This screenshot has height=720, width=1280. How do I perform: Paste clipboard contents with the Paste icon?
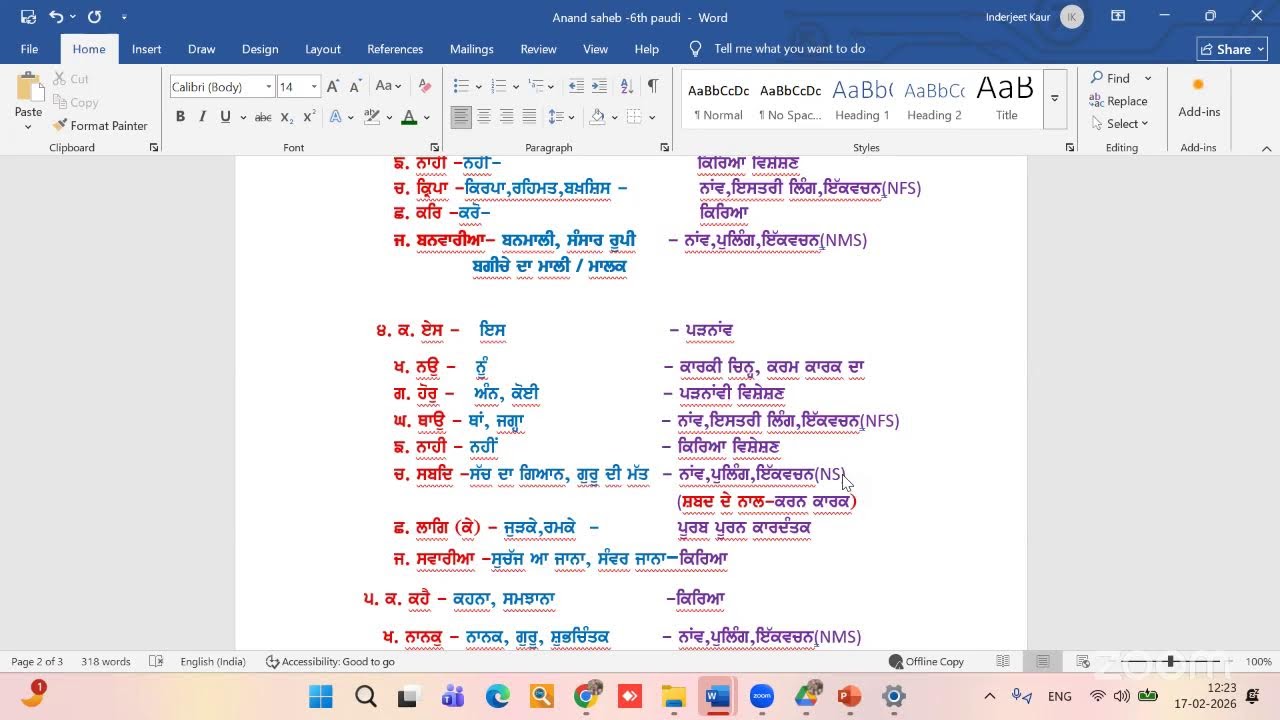pos(28,87)
